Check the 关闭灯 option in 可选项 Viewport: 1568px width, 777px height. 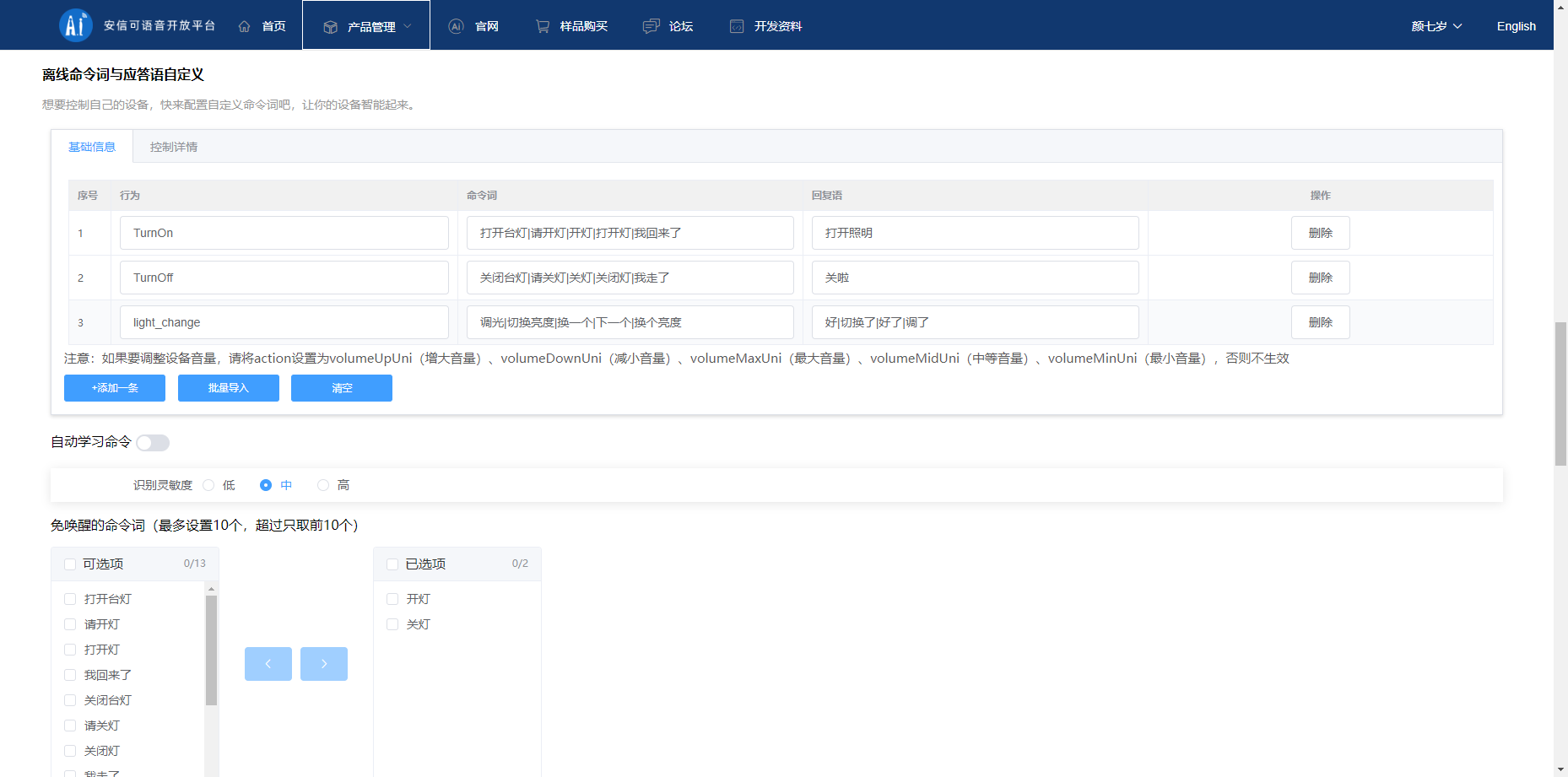coord(70,751)
